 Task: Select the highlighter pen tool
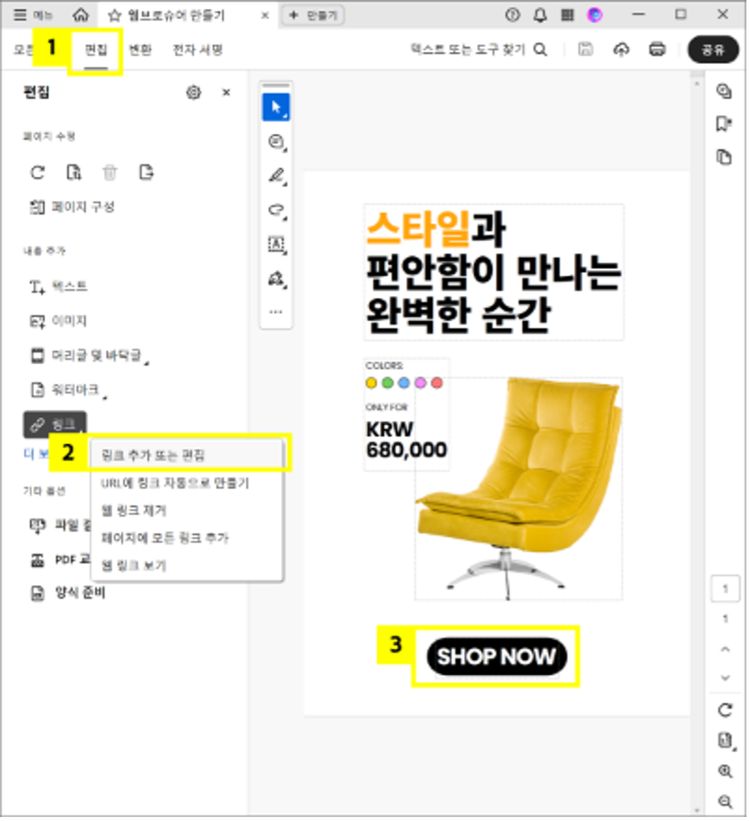276,176
